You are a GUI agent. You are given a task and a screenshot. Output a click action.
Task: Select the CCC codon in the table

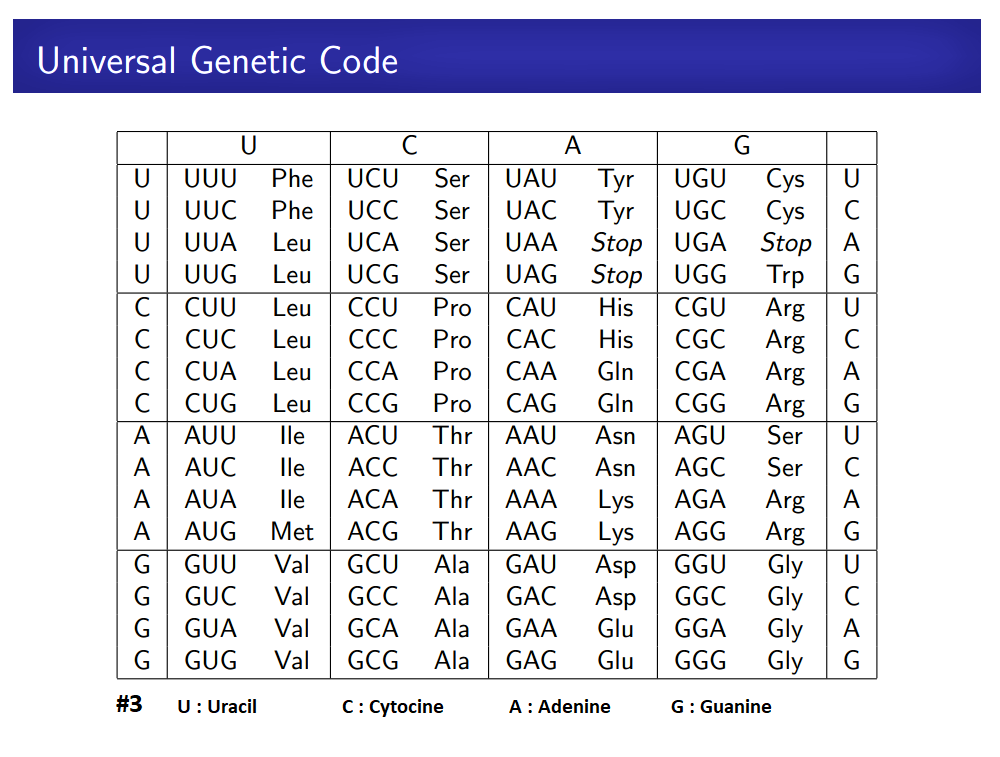372,339
